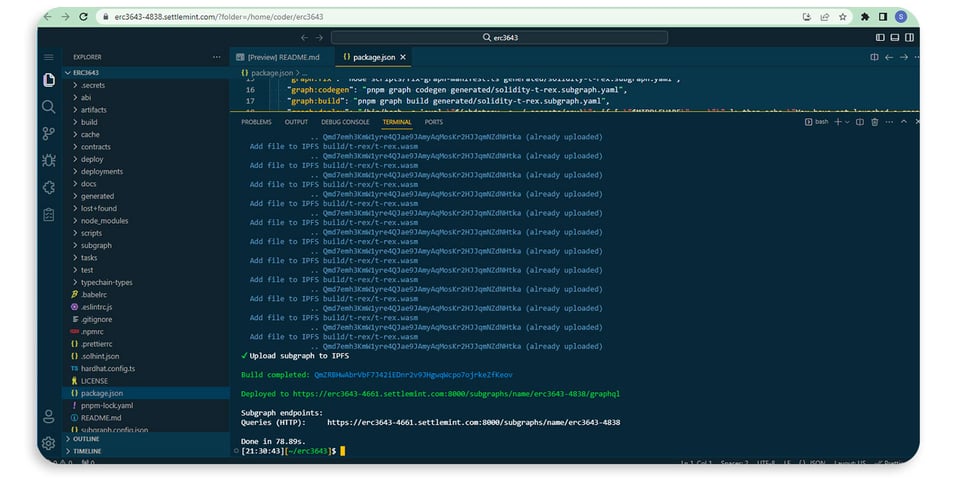Close the package.json tab
Image resolution: width=954 pixels, height=494 pixels.
pos(403,57)
